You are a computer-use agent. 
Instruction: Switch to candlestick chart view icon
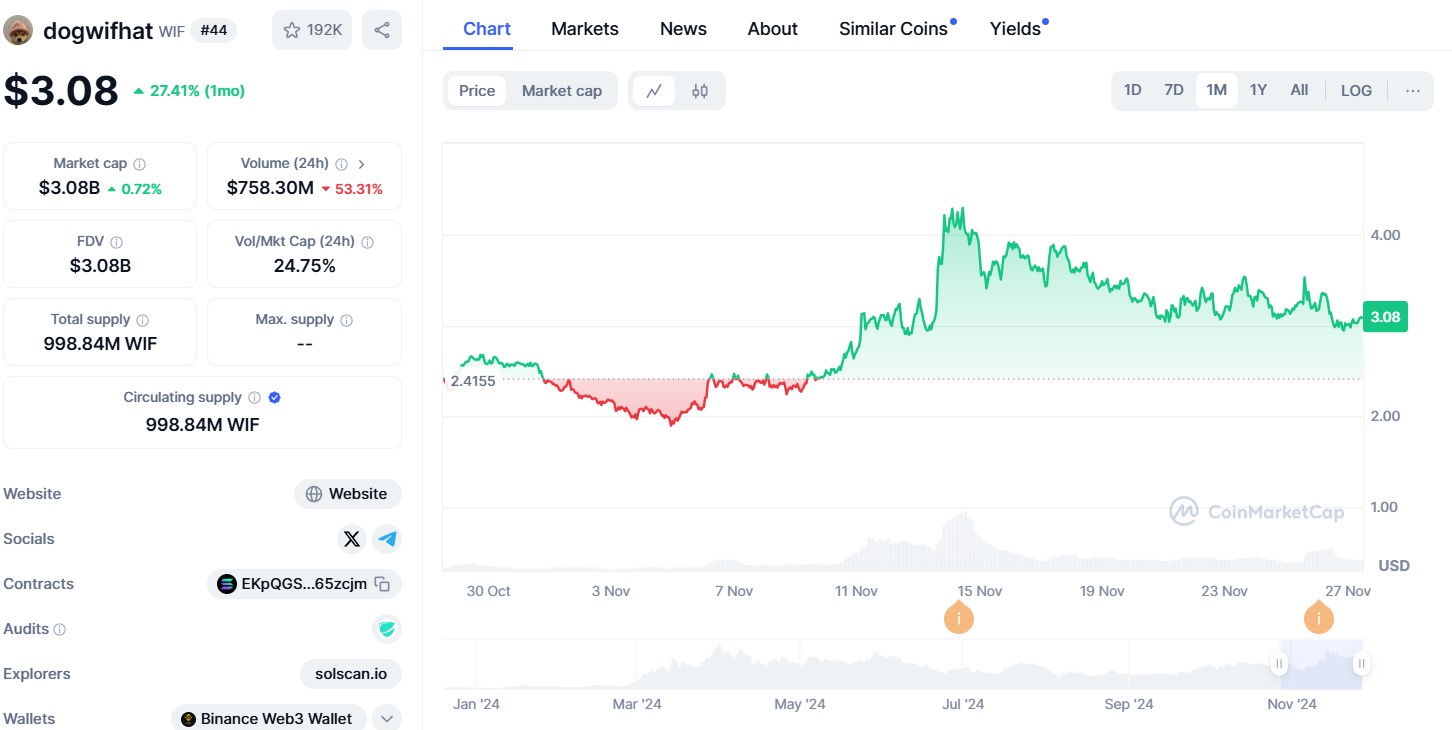700,91
